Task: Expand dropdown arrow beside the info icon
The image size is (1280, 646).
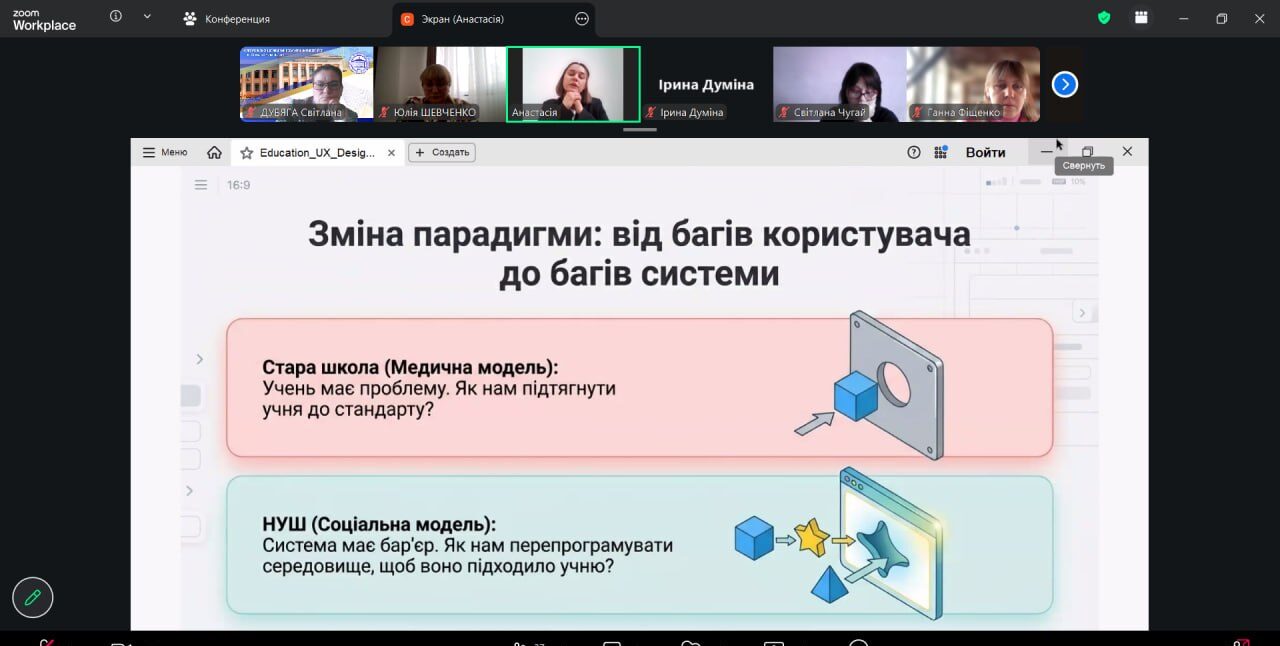Action: point(147,17)
